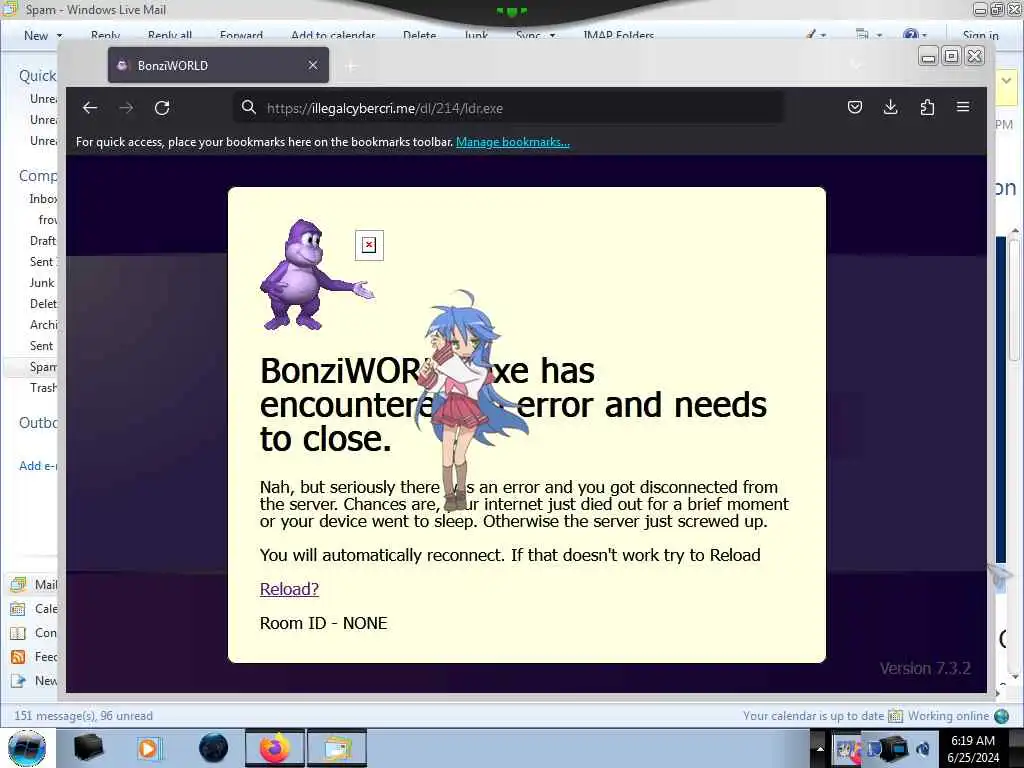Open Contacts via the address book icon
Image resolution: width=1024 pixels, height=768 pixels.
coord(18,633)
